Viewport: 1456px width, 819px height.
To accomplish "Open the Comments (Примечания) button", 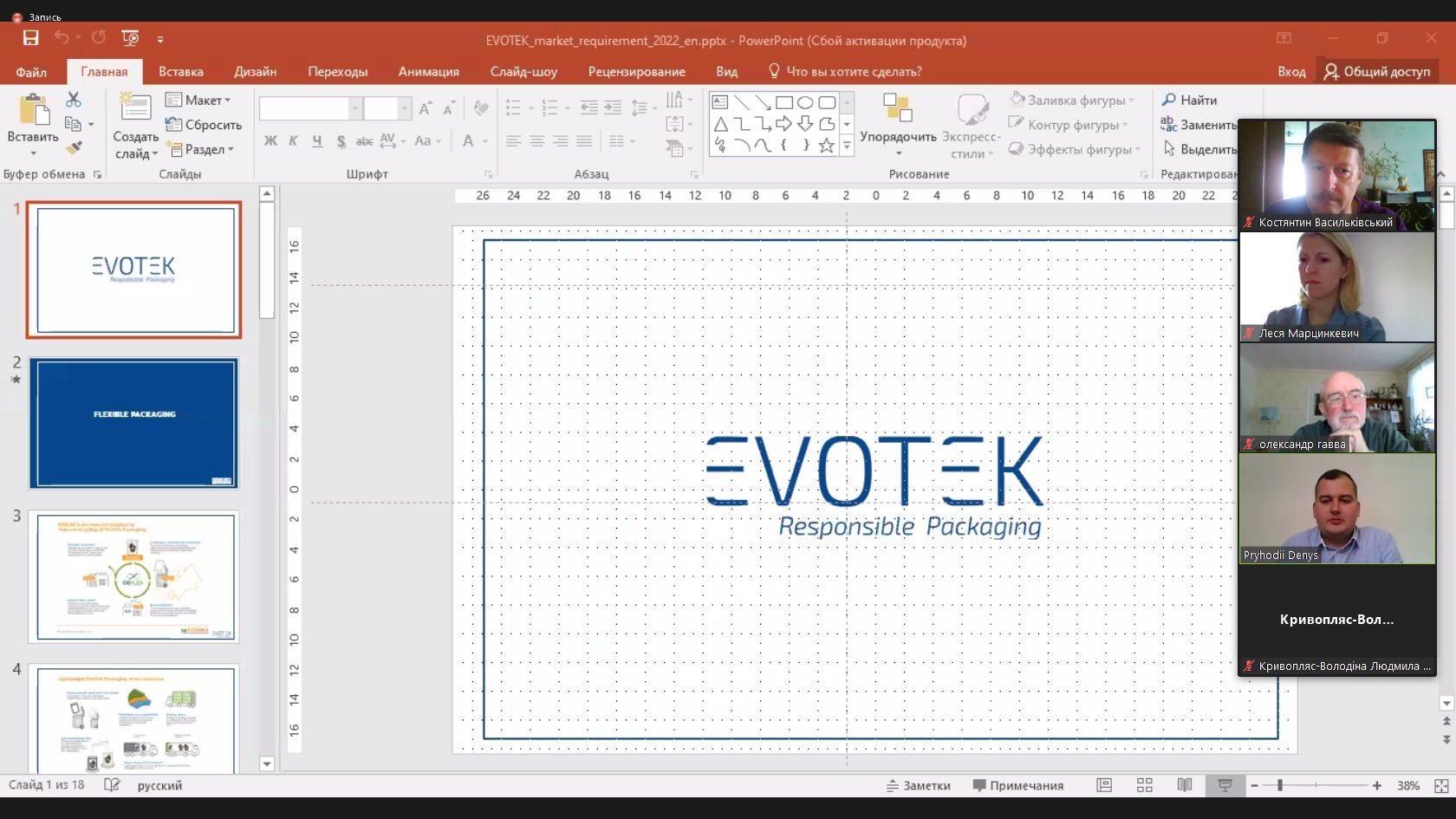I will 1018,785.
